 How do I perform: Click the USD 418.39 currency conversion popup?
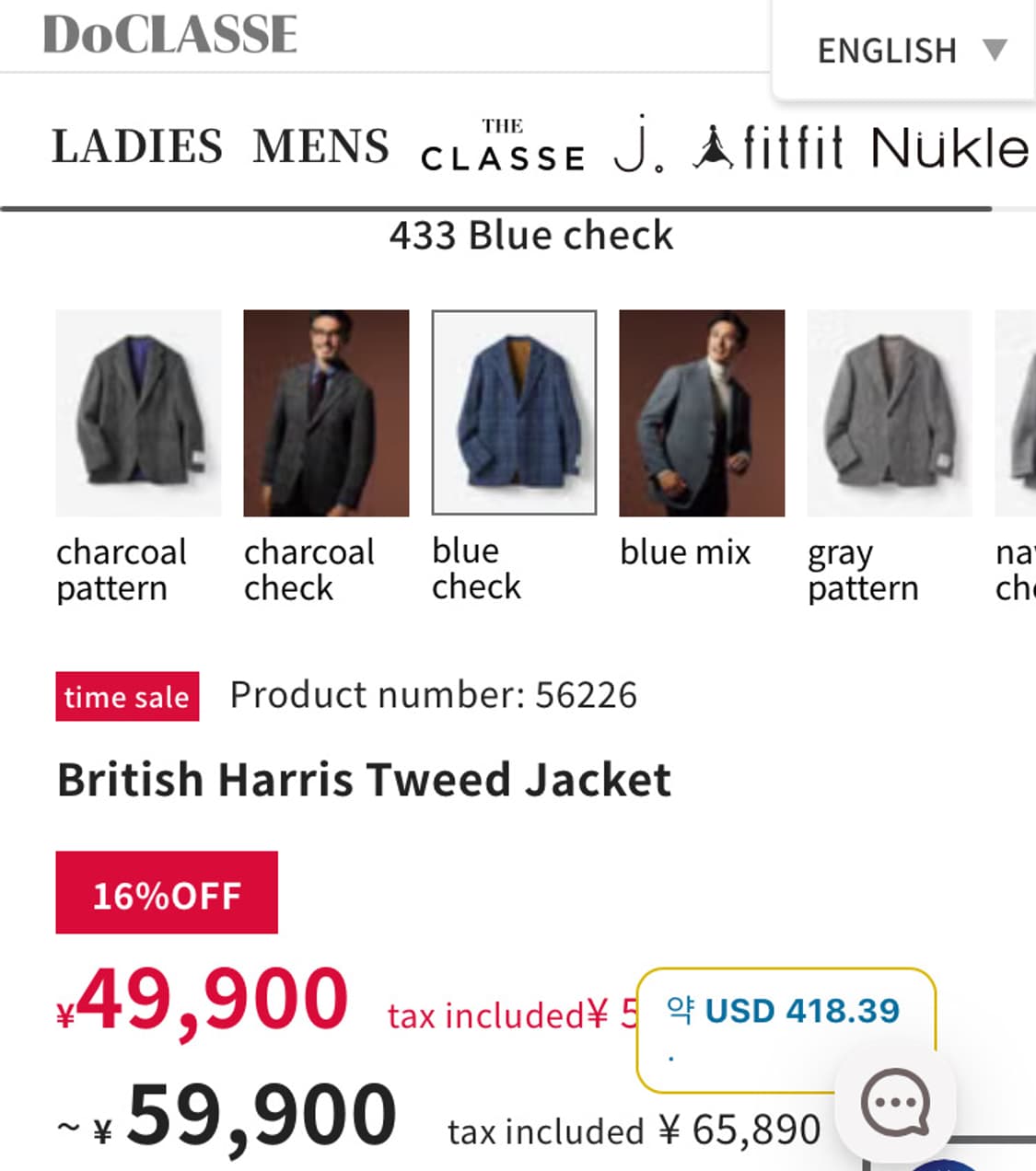pyautogui.click(x=786, y=1029)
